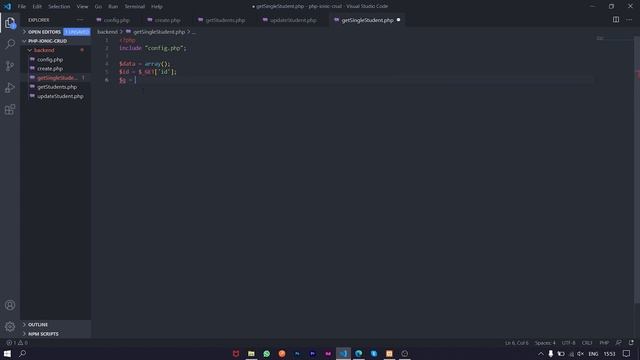Click the unsaved dot on the getSingleStudent.php tab

398,20
